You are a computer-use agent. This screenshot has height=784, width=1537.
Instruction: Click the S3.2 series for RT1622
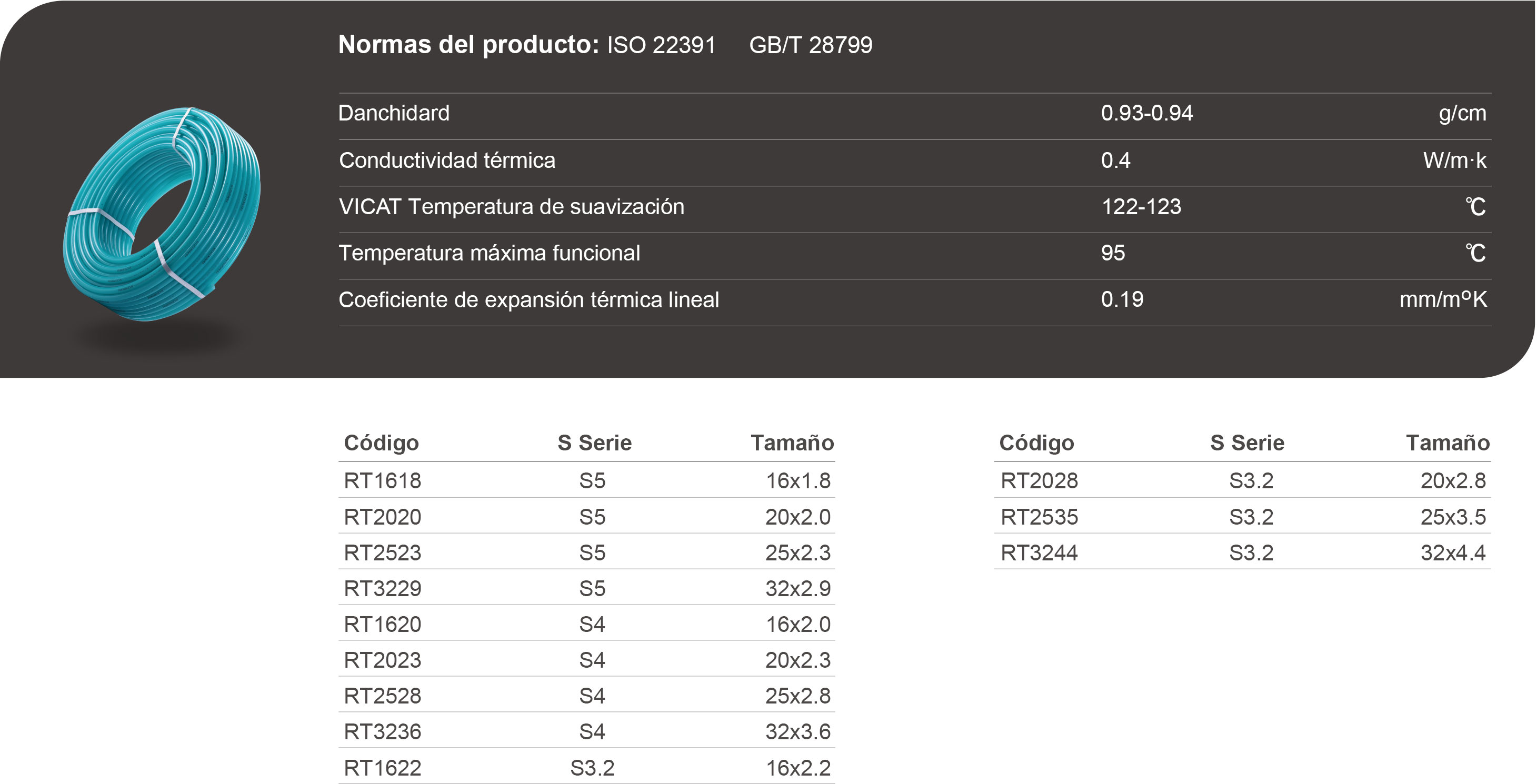[x=592, y=768]
